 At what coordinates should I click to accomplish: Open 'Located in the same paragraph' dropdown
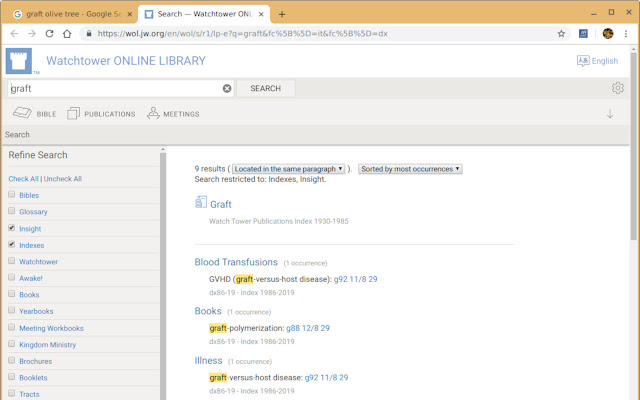289,169
